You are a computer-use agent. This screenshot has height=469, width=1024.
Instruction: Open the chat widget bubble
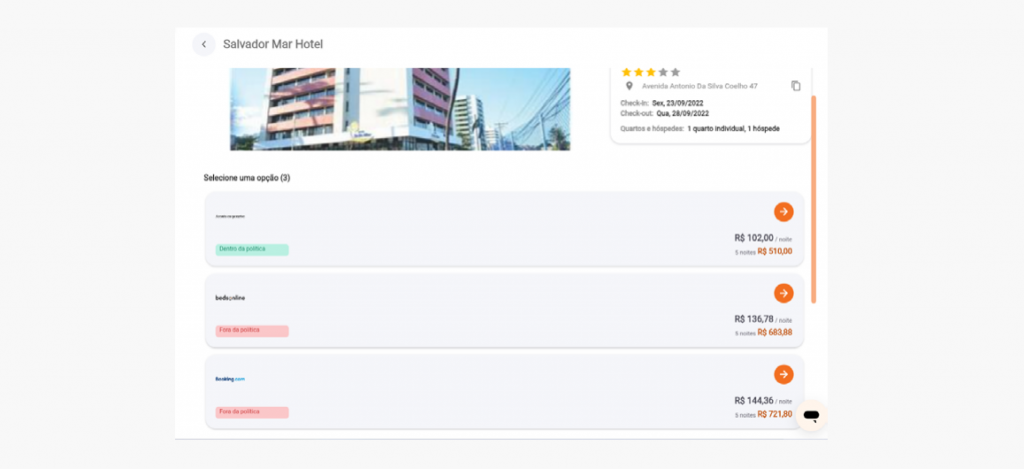811,416
